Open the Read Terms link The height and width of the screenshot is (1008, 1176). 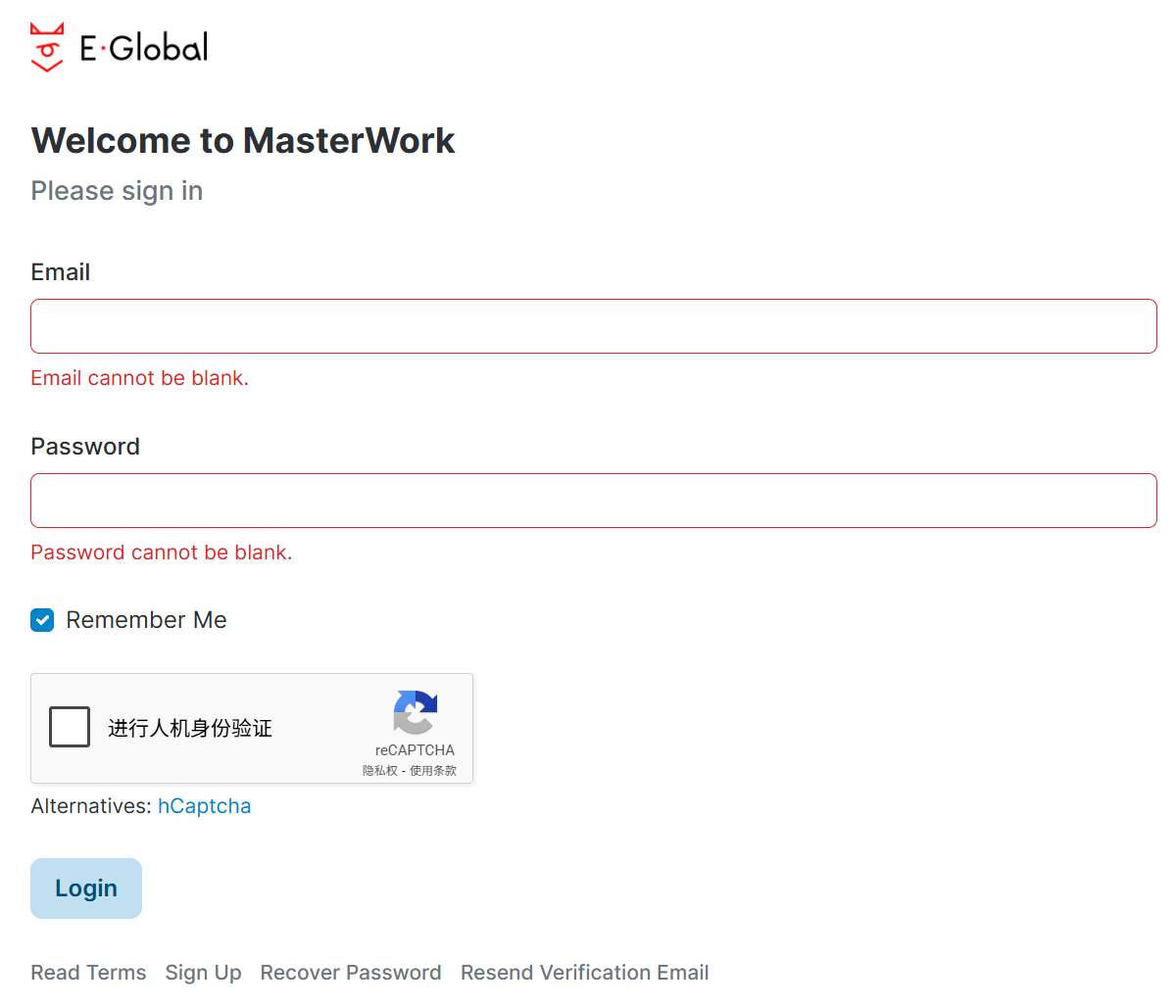[88, 973]
